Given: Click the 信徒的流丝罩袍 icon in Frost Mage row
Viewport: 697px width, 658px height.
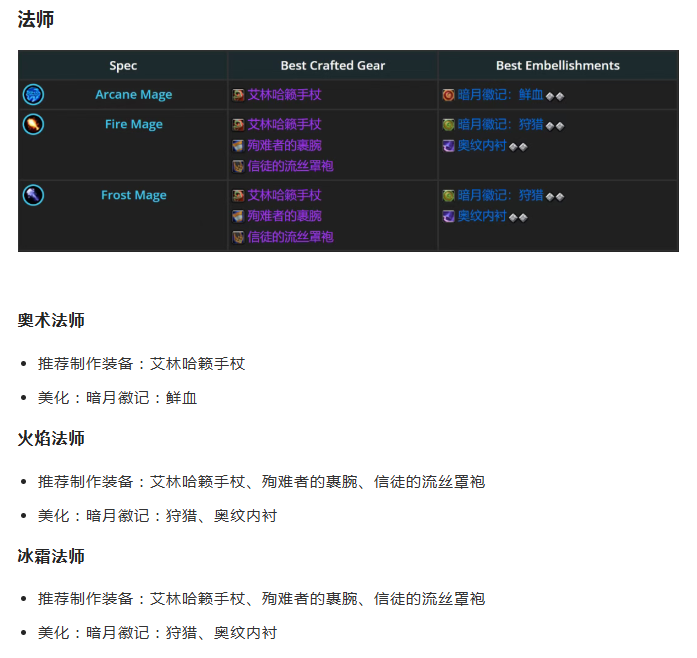Looking at the screenshot, I should click(x=238, y=237).
